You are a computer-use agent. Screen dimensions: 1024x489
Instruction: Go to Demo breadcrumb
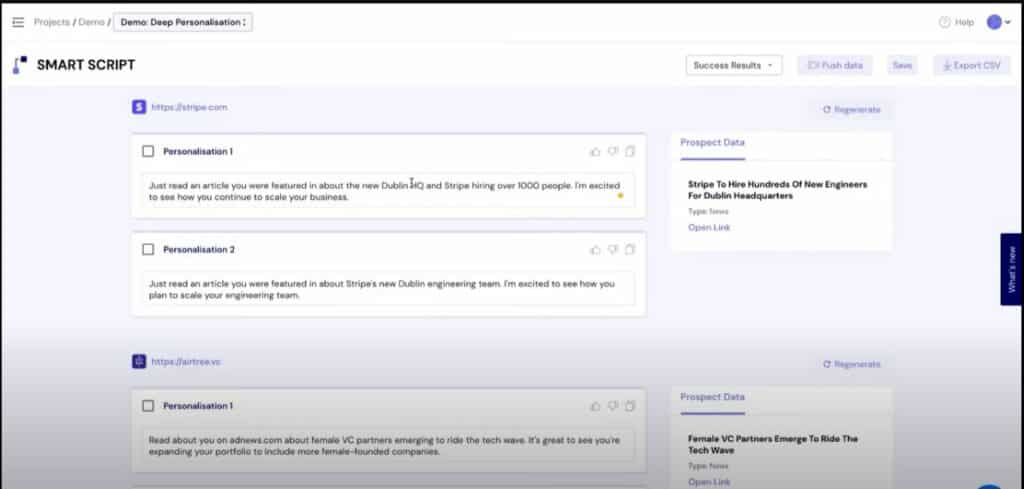pos(91,22)
